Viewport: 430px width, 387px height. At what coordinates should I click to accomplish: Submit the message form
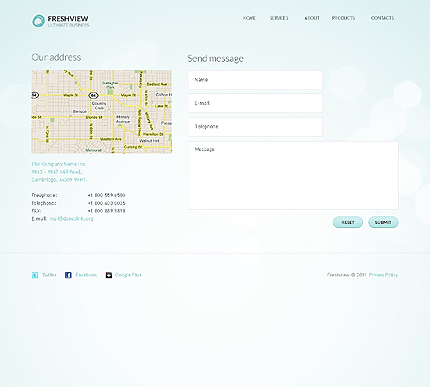[x=383, y=222]
